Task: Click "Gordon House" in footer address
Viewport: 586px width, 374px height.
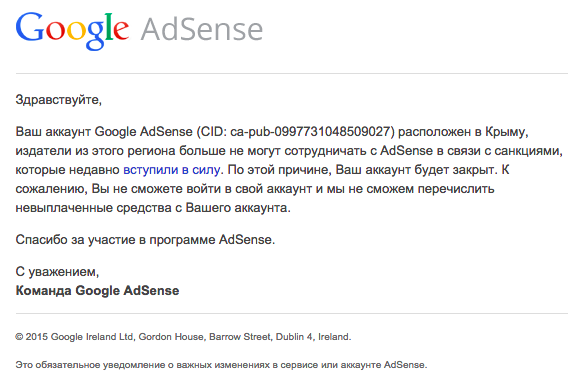Action: pyautogui.click(x=171, y=337)
